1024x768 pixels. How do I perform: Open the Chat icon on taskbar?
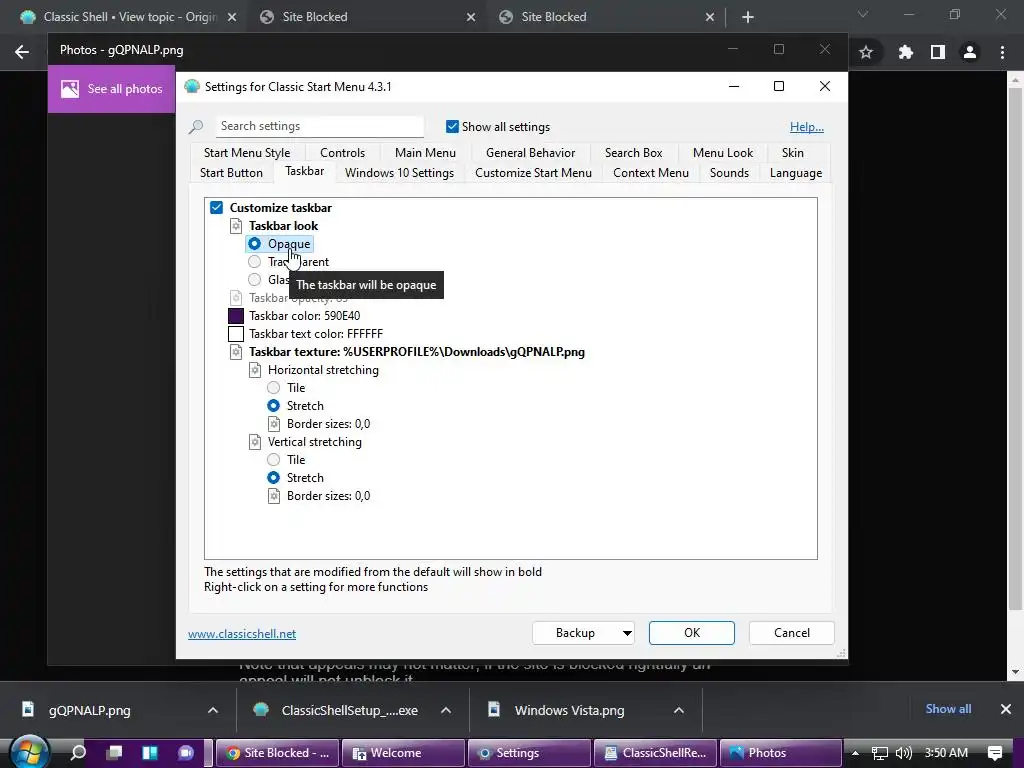(186, 752)
